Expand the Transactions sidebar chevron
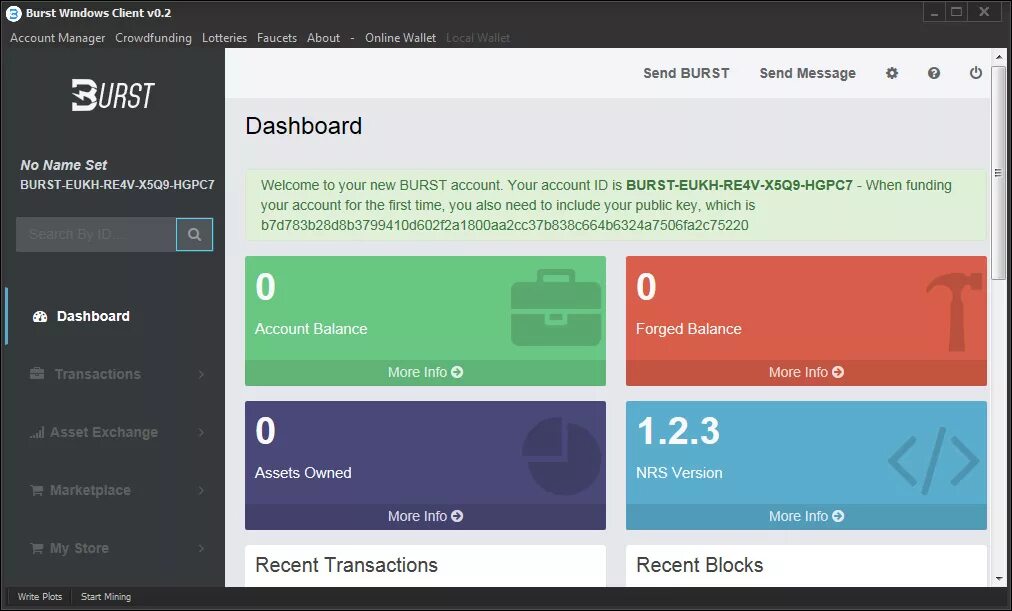 201,374
